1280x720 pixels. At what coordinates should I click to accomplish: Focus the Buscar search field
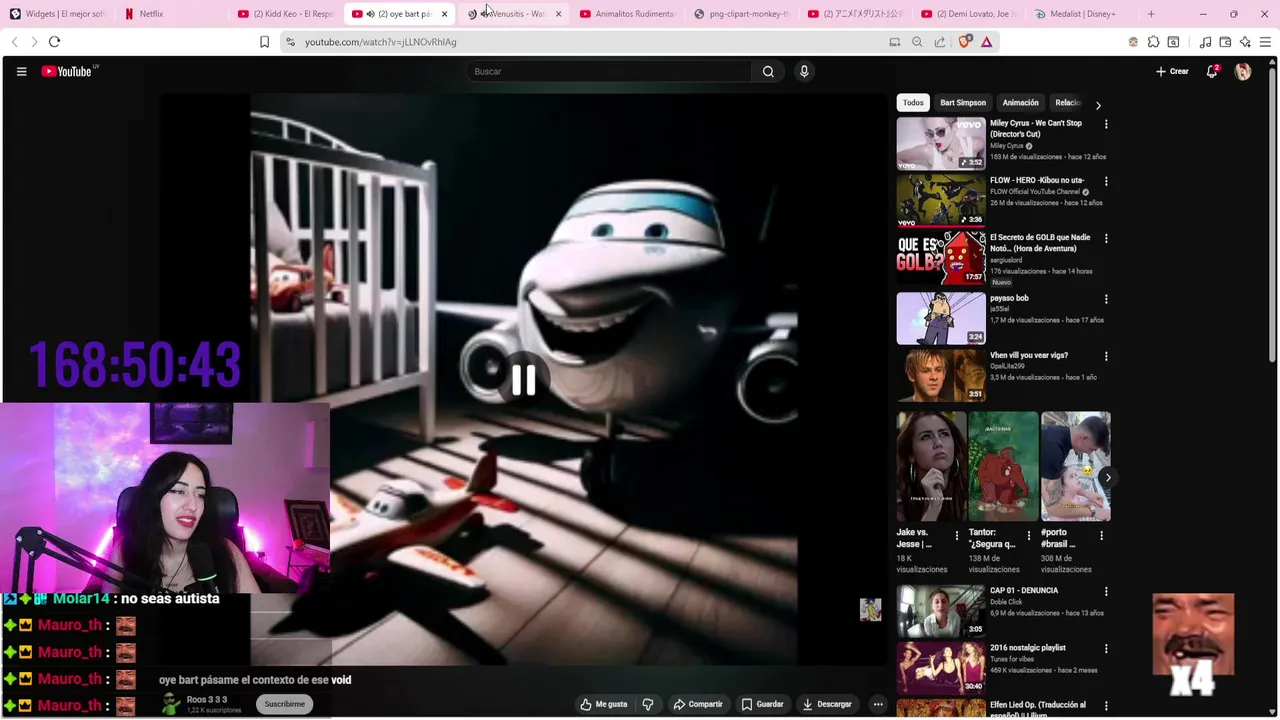[610, 71]
